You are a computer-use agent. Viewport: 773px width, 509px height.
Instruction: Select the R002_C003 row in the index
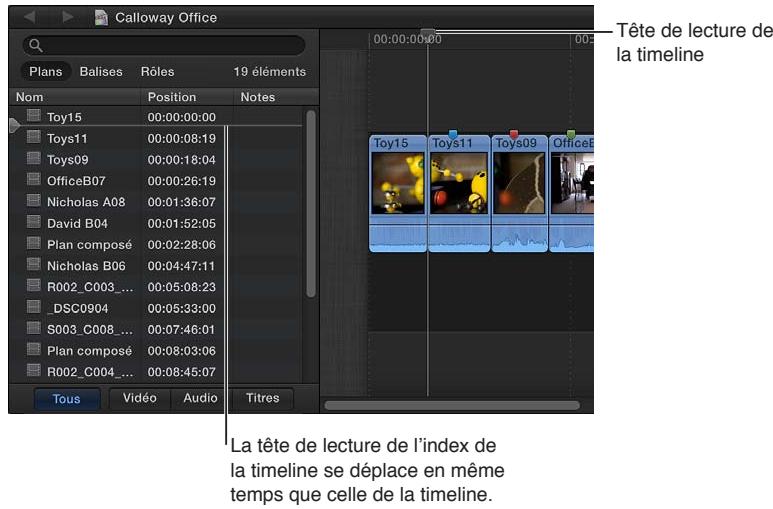click(x=155, y=287)
